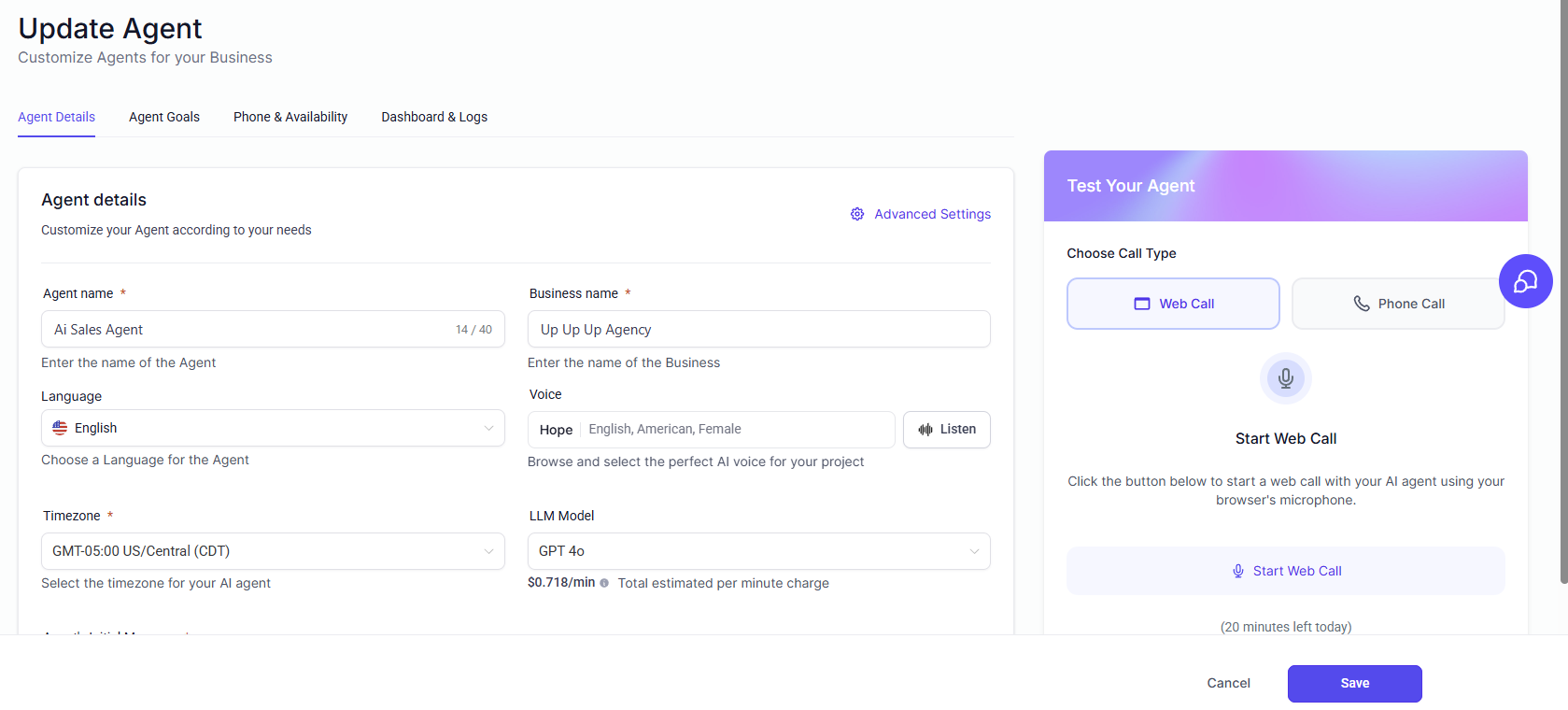The height and width of the screenshot is (710, 1568).
Task: Click the Agent name input field
Action: tap(273, 329)
